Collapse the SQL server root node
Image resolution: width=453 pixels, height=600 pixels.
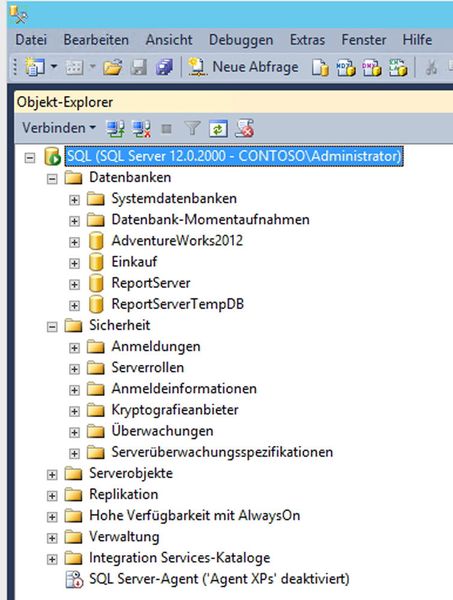coord(30,158)
